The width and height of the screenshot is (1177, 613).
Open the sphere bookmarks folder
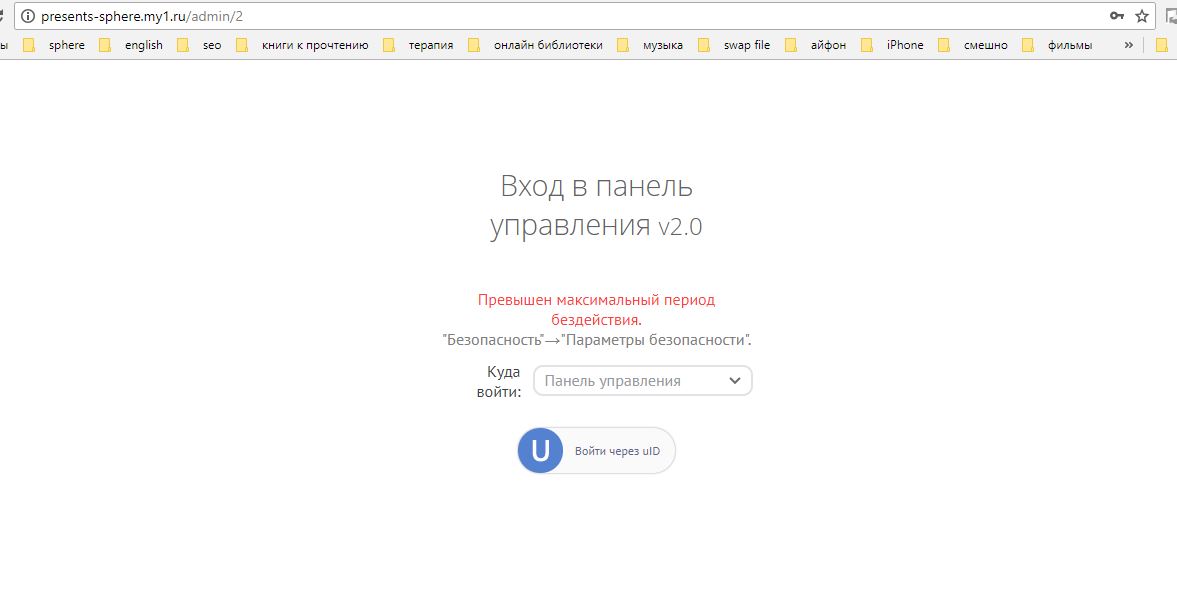[54, 45]
